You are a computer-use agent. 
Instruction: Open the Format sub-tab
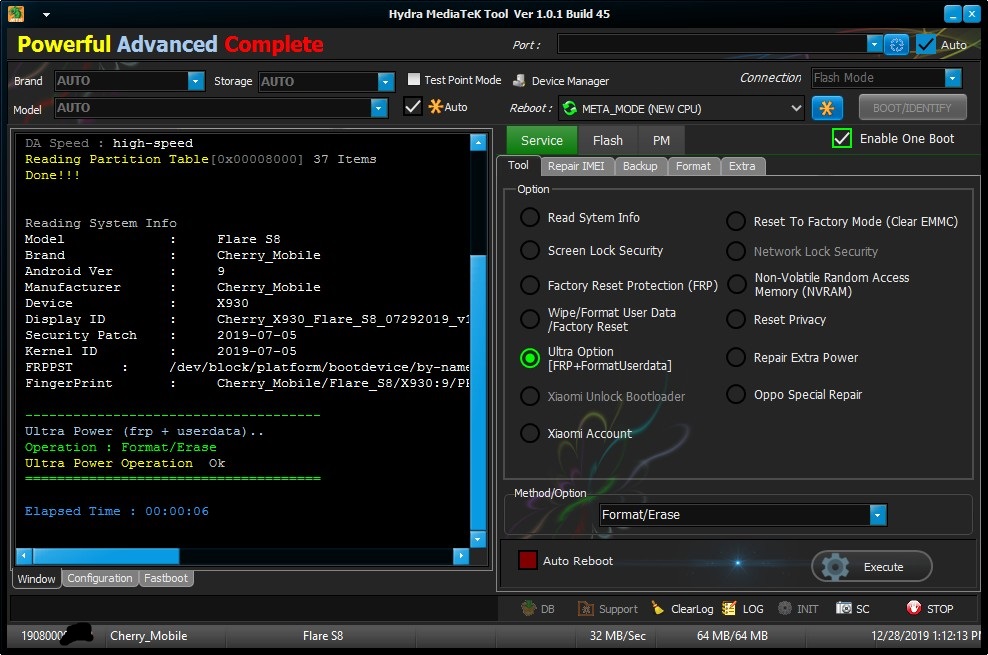pyautogui.click(x=692, y=166)
